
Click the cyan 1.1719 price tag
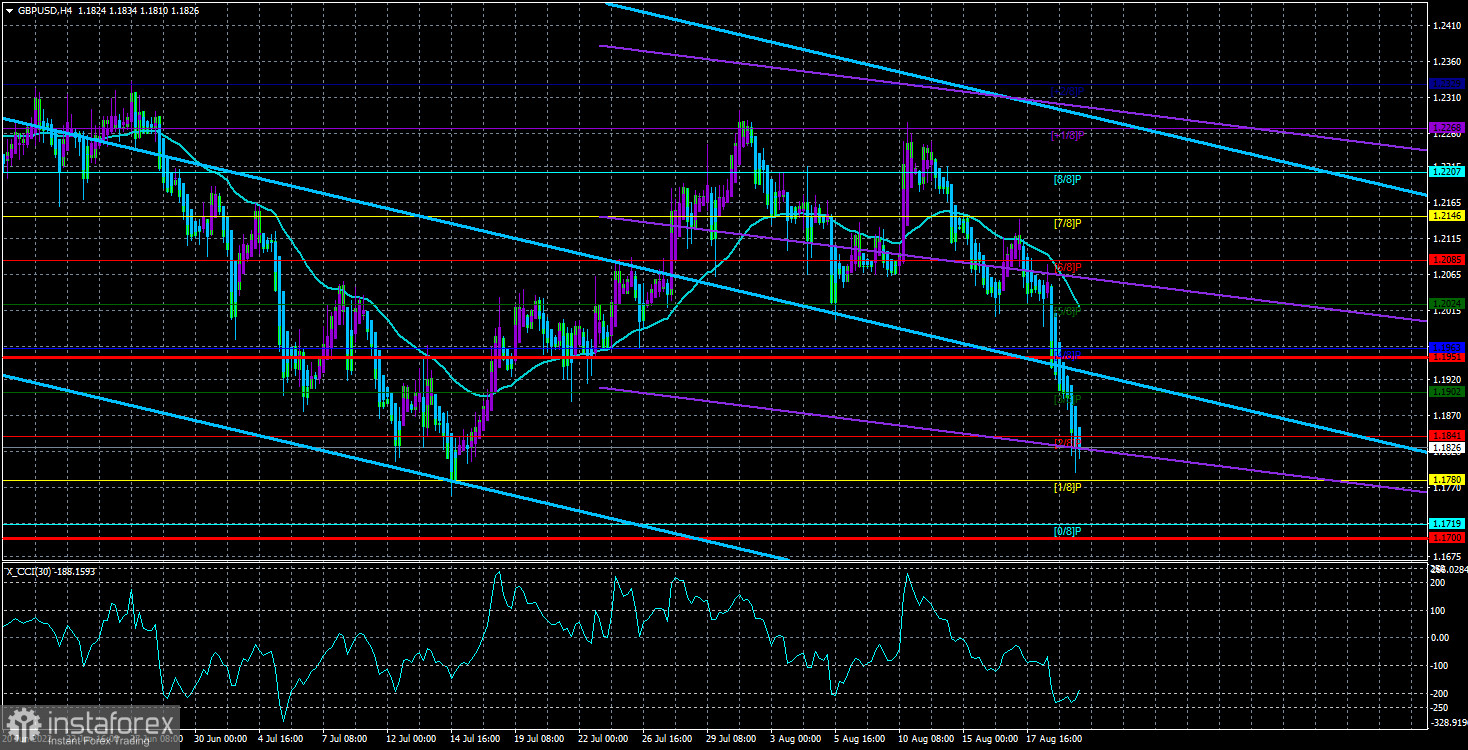click(1448, 524)
